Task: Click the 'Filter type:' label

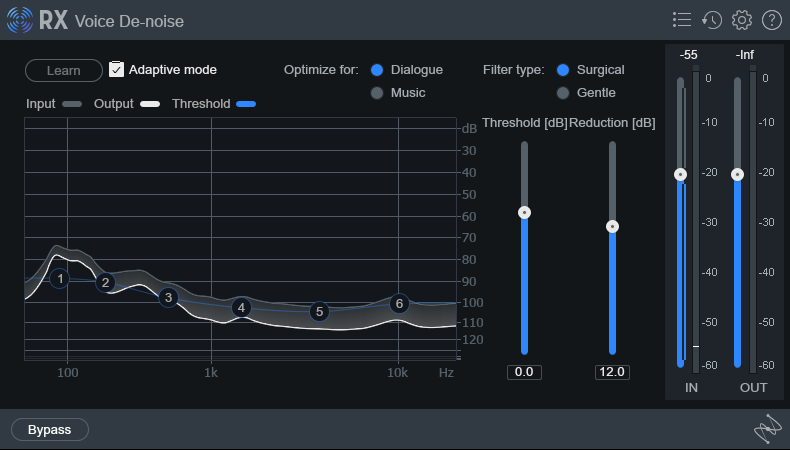Action: [513, 70]
